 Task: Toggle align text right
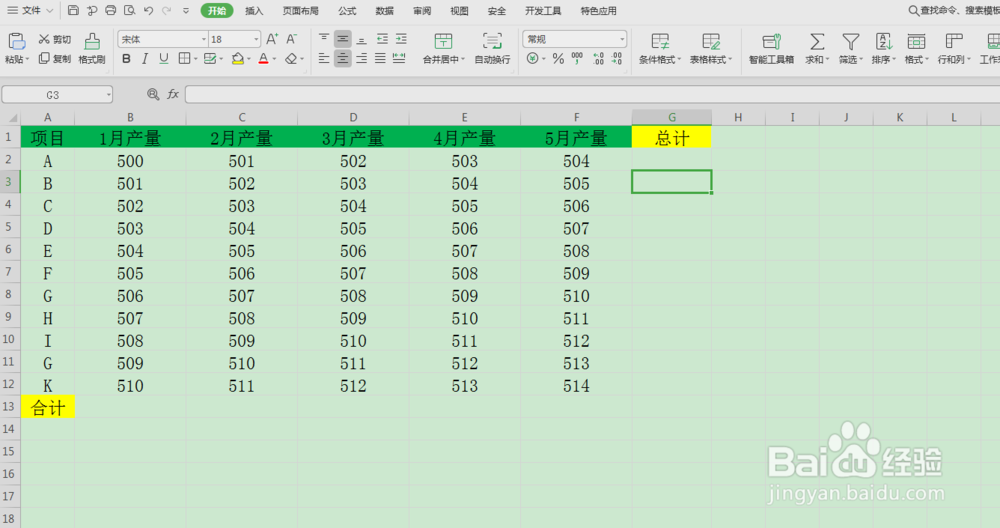click(x=362, y=59)
